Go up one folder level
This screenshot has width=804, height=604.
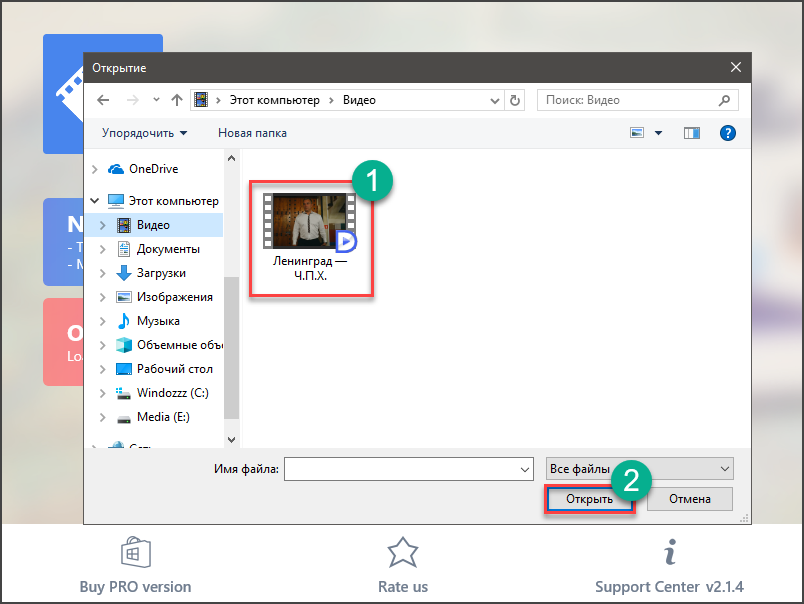point(177,100)
